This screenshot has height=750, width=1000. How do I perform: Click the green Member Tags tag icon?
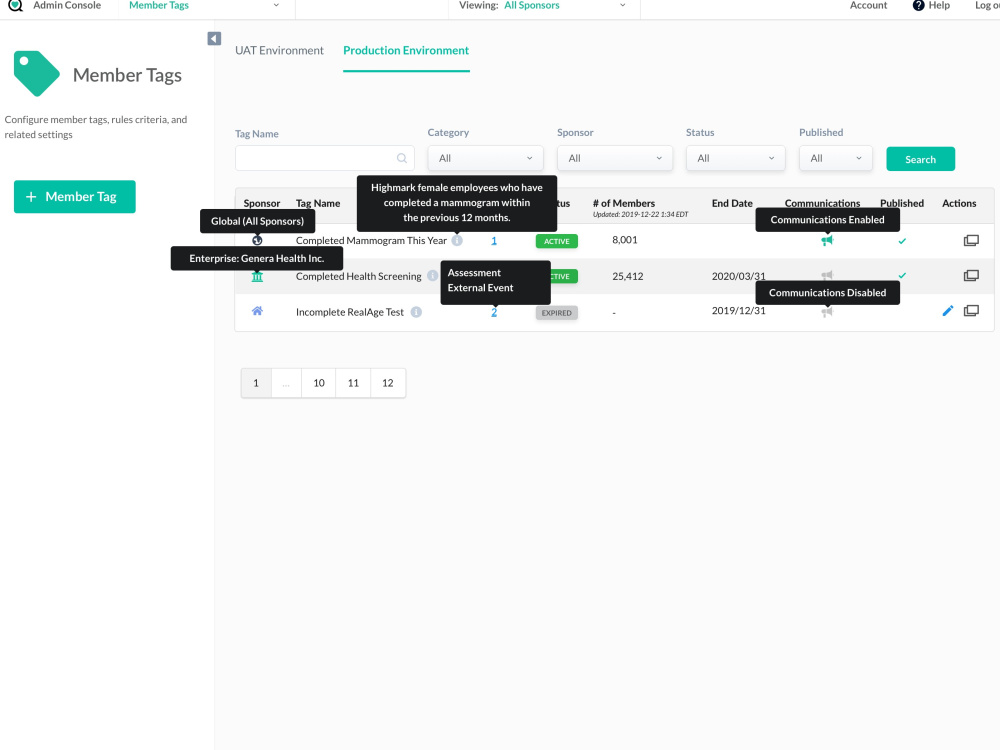click(36, 73)
